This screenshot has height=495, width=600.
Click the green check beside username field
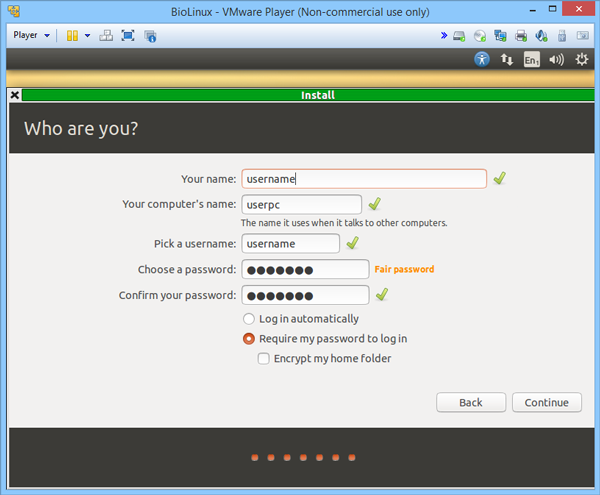pos(352,243)
